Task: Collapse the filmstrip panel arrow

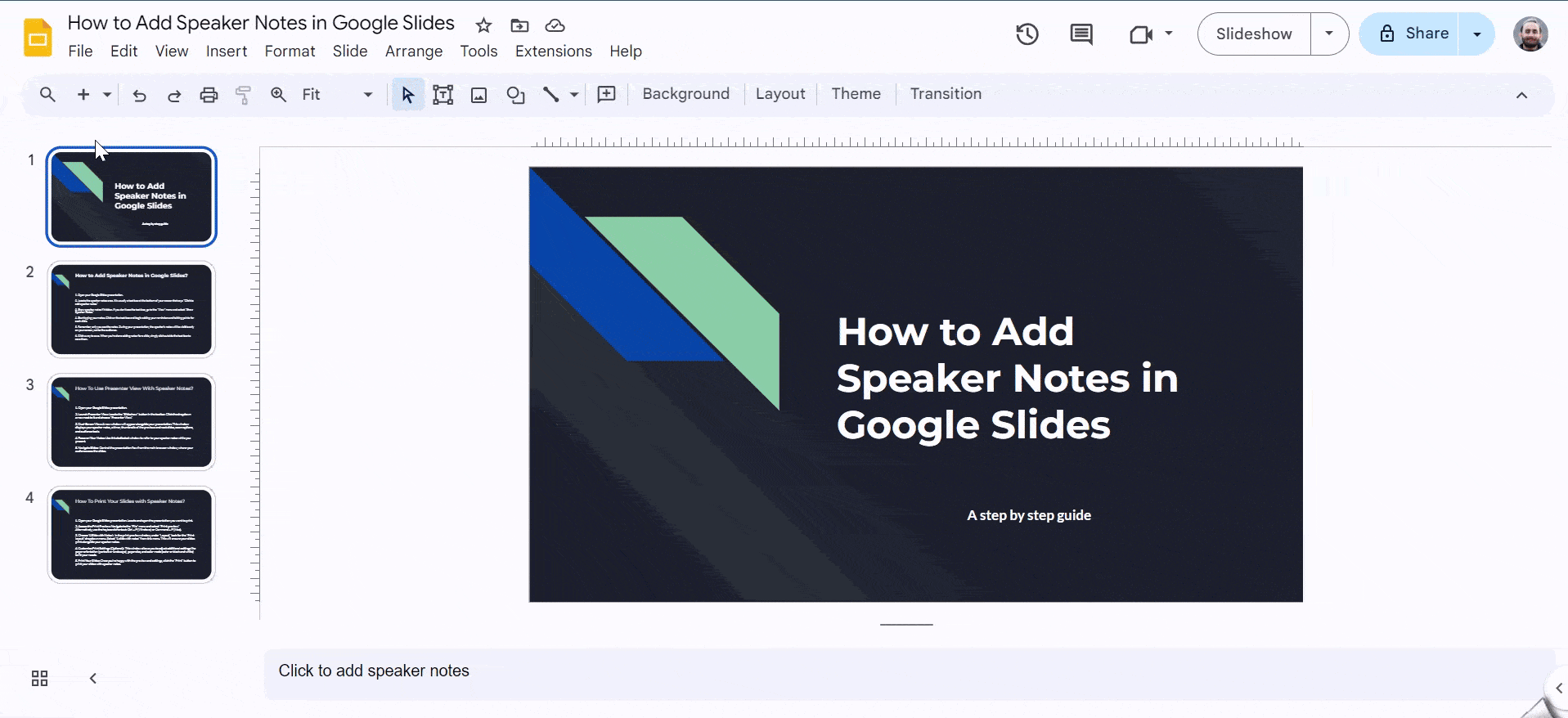Action: point(93,678)
